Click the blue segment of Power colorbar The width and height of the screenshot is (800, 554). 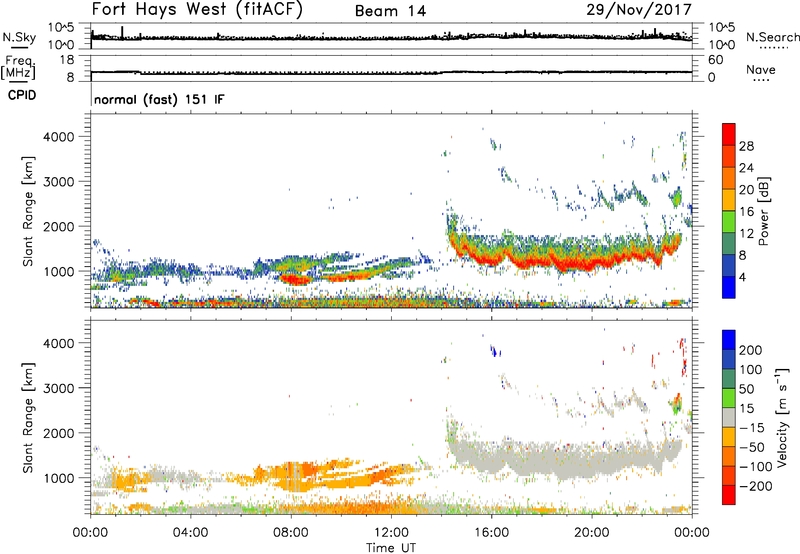pos(729,287)
